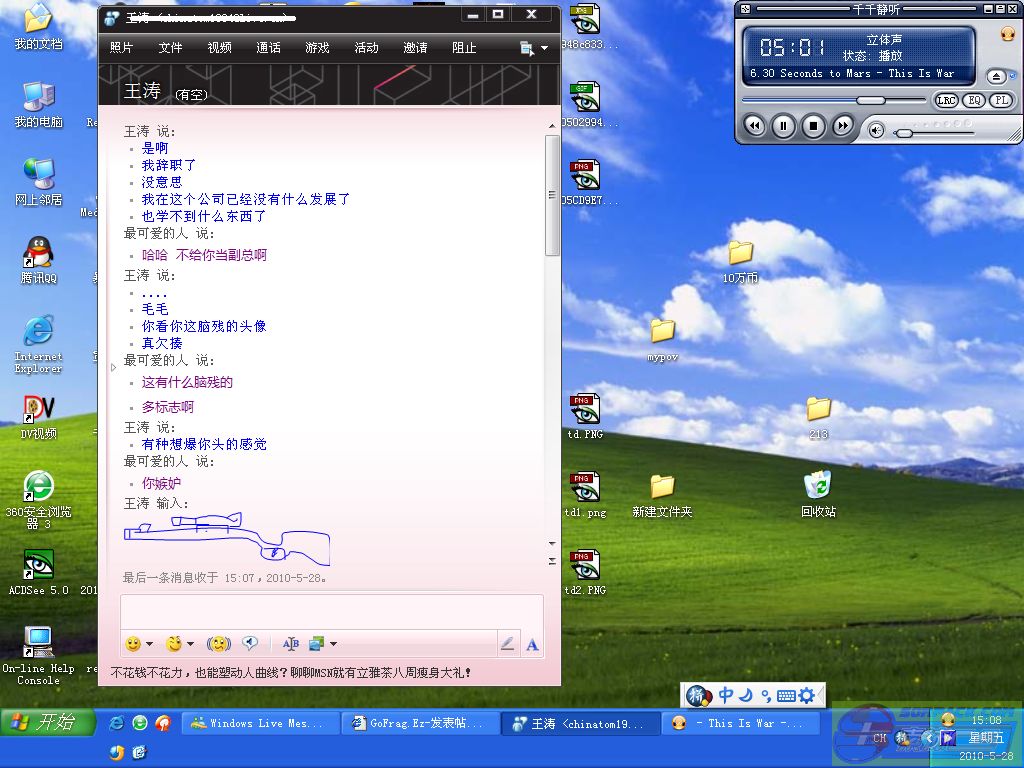The image size is (1024, 768).
Task: Toggle the EQ equalizer panel
Action: [973, 101]
